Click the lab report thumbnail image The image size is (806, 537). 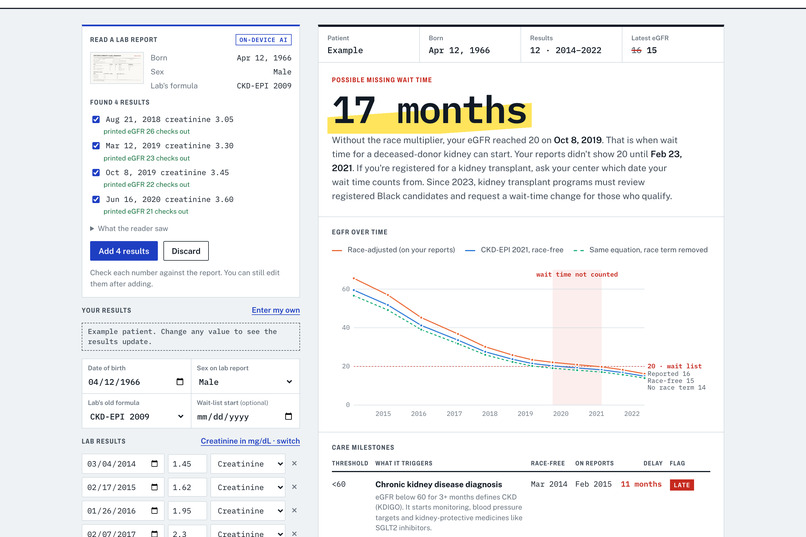tap(117, 68)
